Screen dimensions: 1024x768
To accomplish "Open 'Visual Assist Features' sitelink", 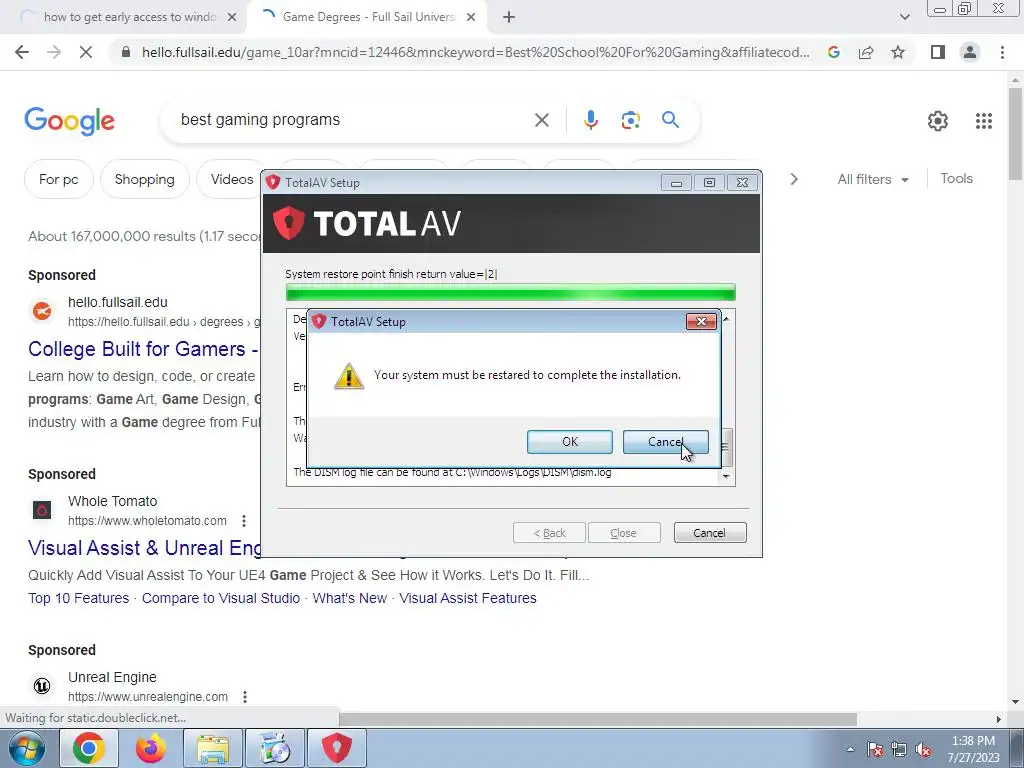I will click(x=468, y=598).
